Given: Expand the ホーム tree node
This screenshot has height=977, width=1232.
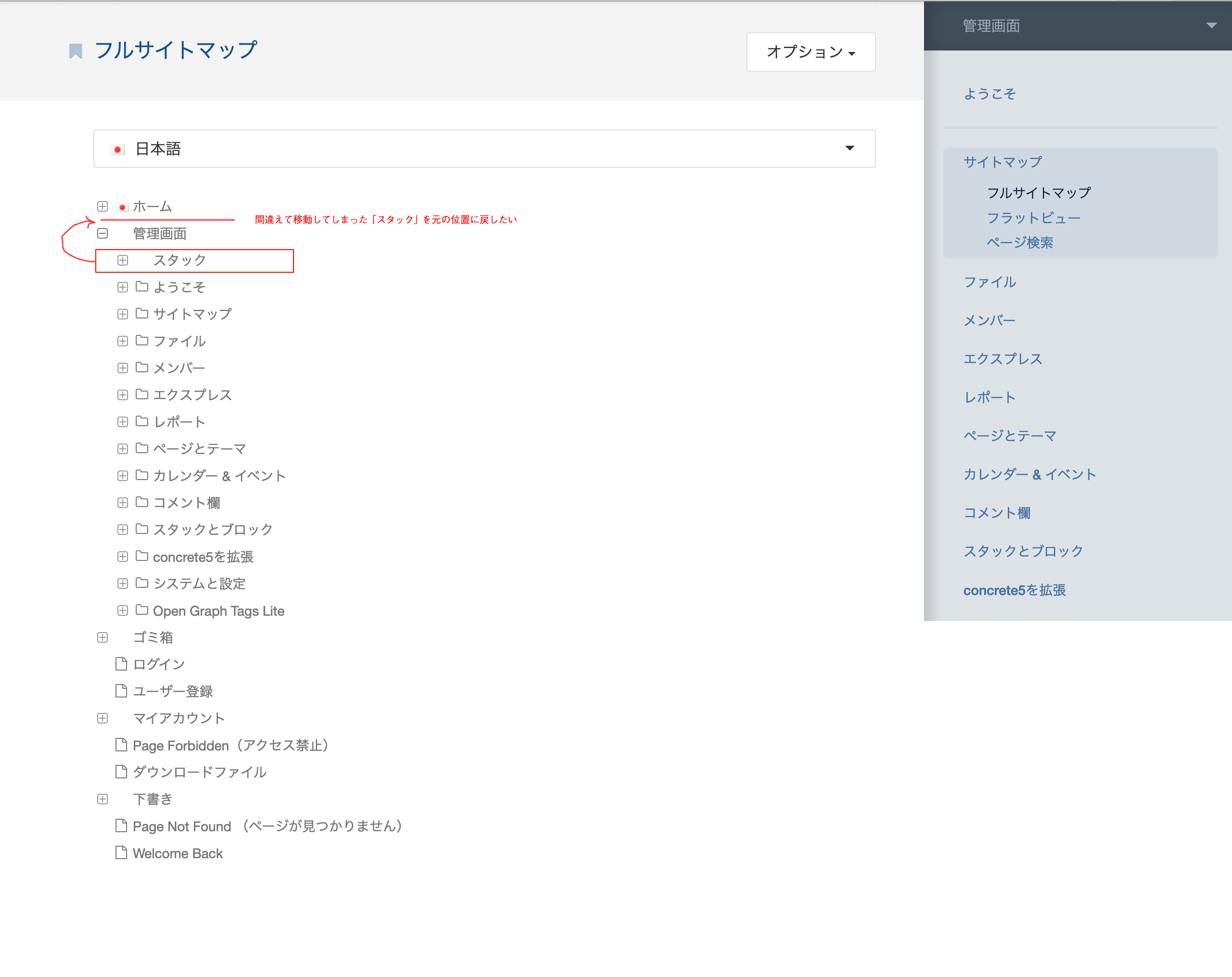Looking at the screenshot, I should click(x=103, y=206).
